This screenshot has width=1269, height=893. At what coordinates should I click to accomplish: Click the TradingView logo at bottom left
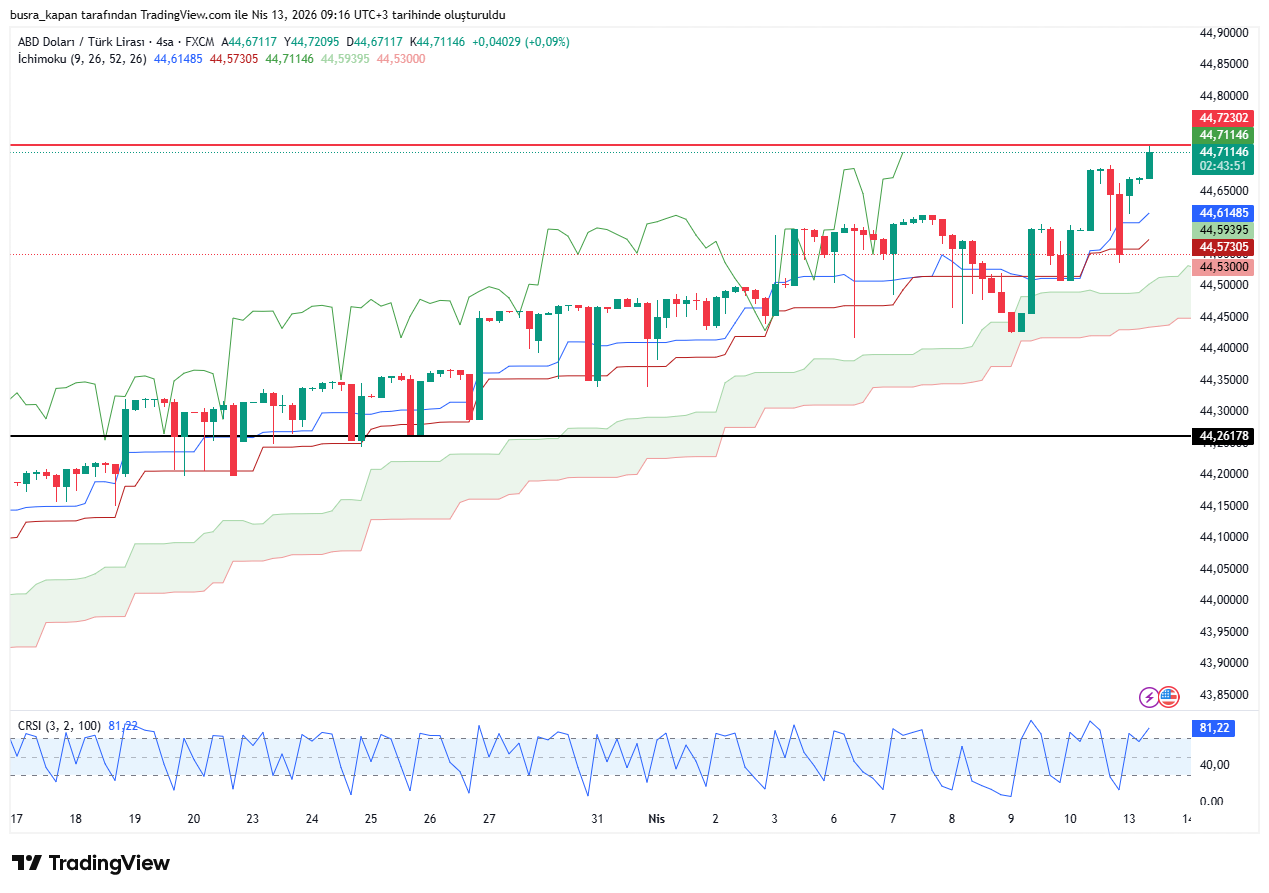click(91, 863)
